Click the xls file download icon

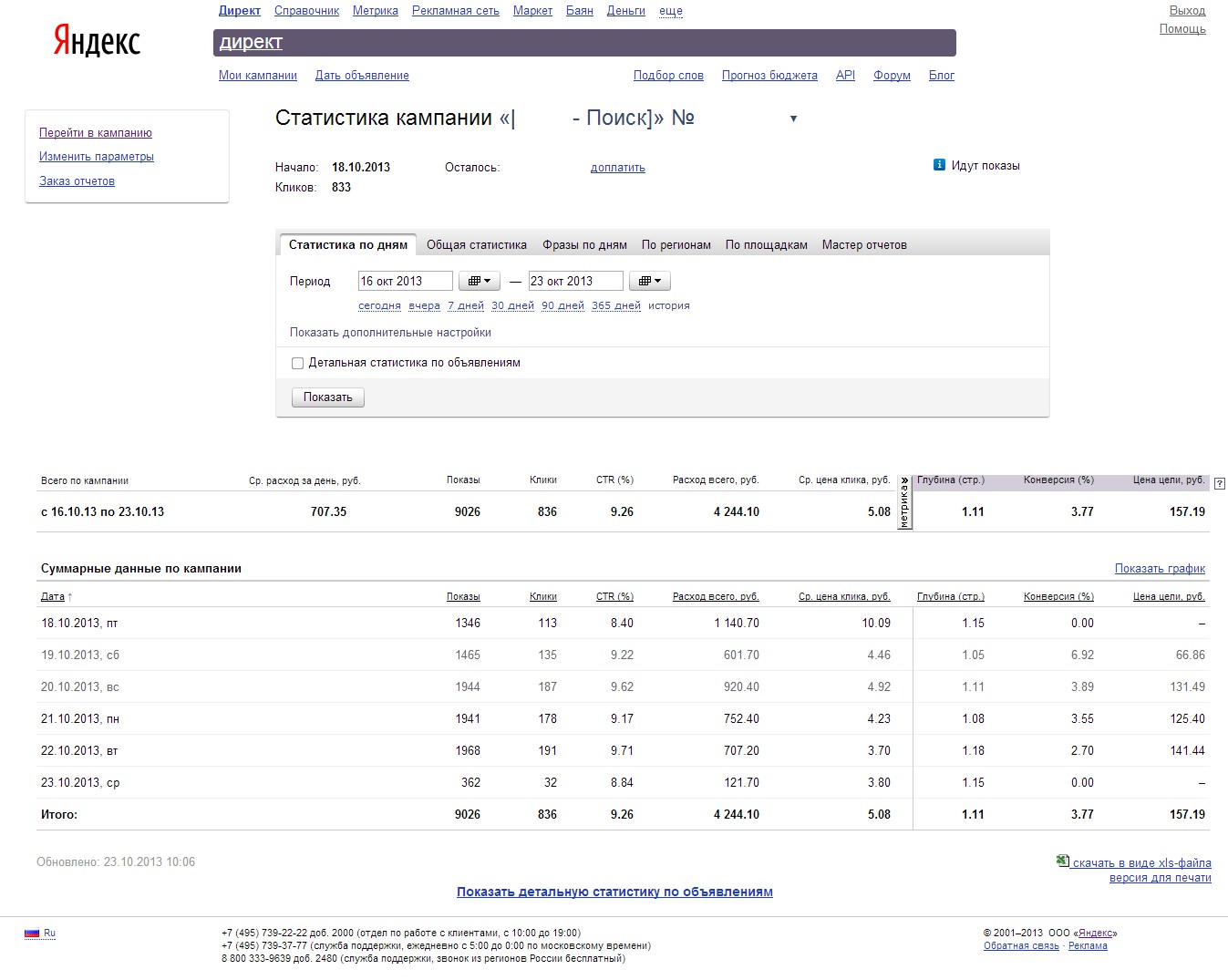click(x=1062, y=861)
